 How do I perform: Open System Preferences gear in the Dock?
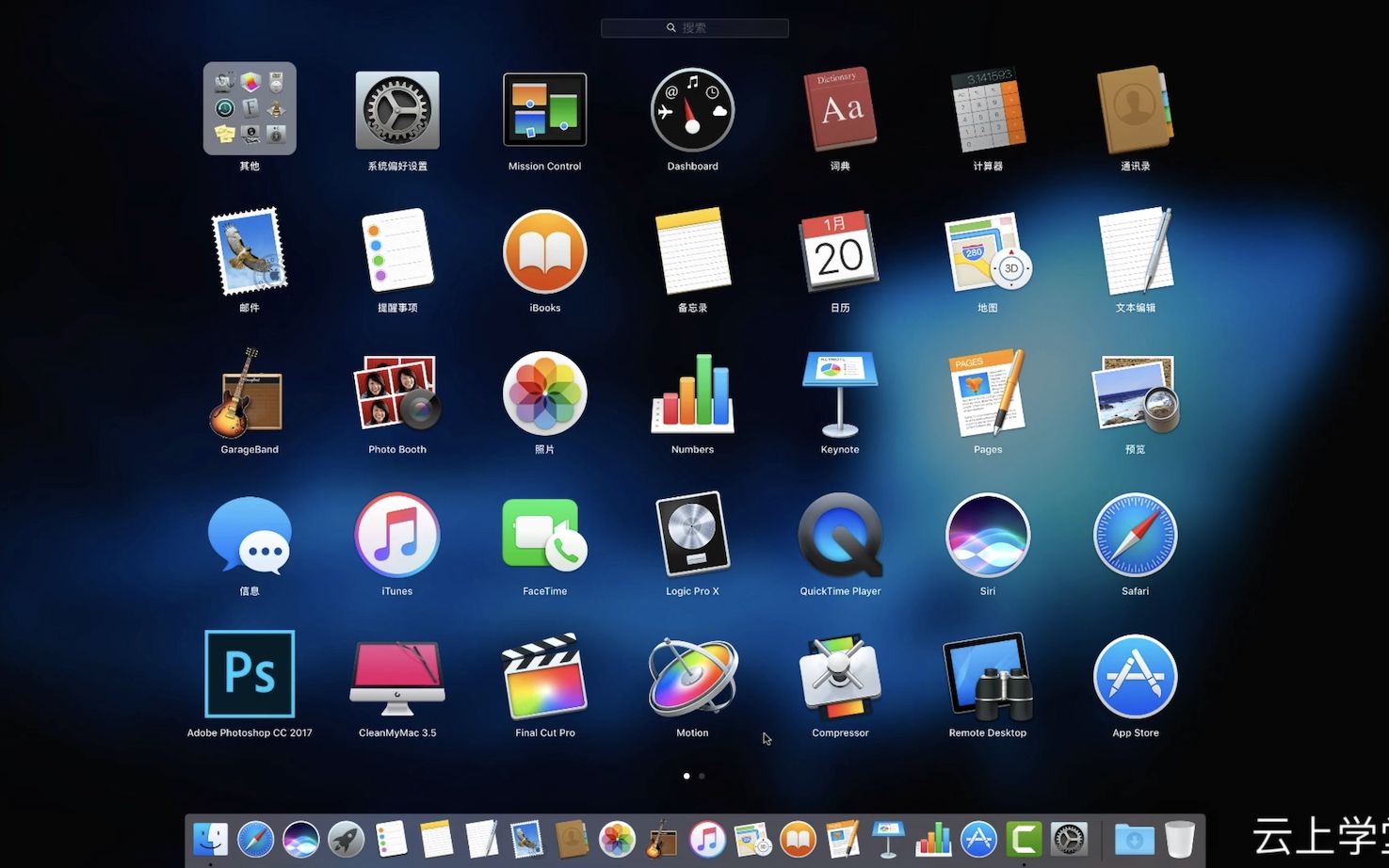(1069, 839)
